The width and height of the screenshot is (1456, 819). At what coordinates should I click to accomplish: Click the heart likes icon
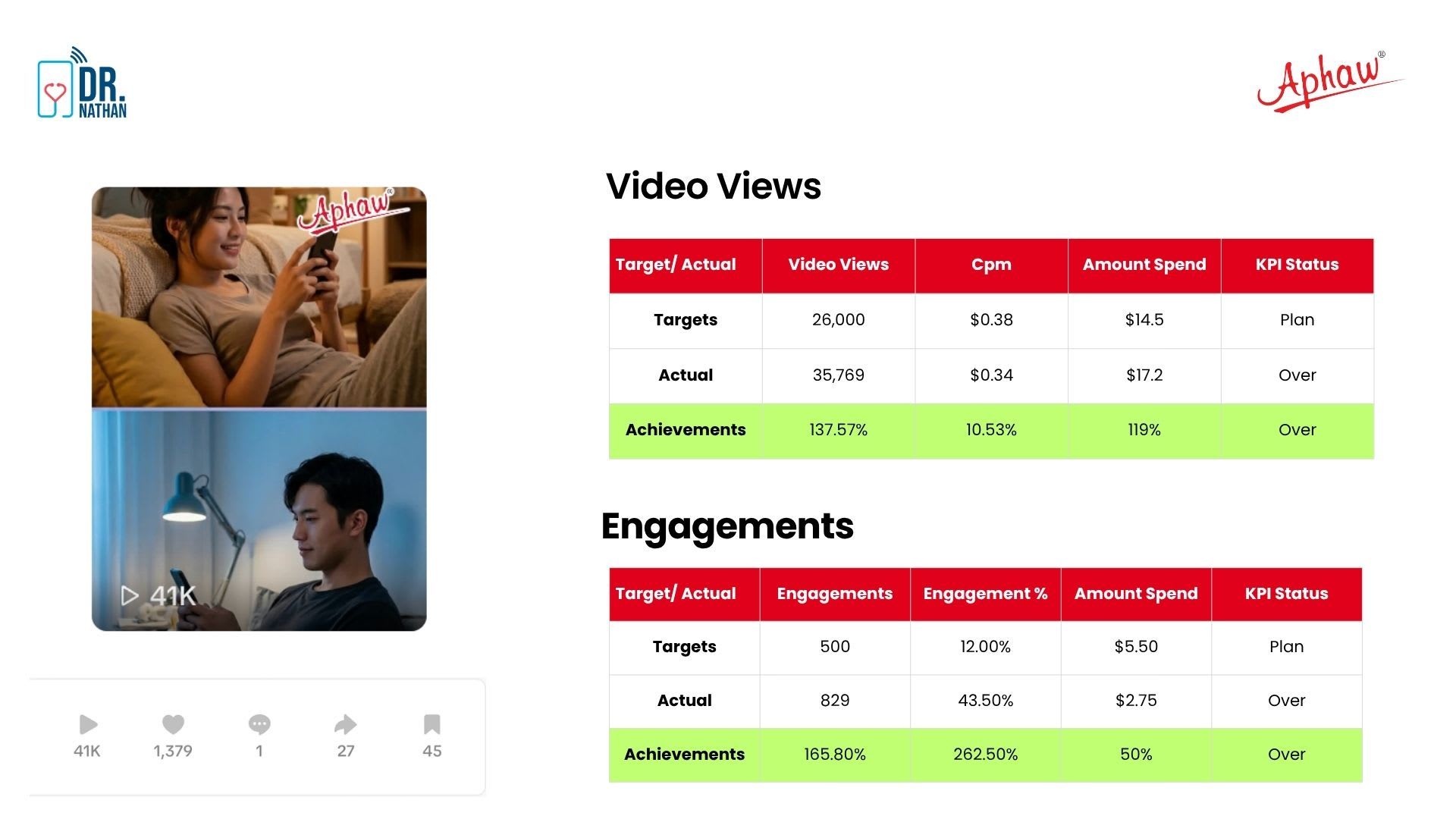[x=173, y=725]
